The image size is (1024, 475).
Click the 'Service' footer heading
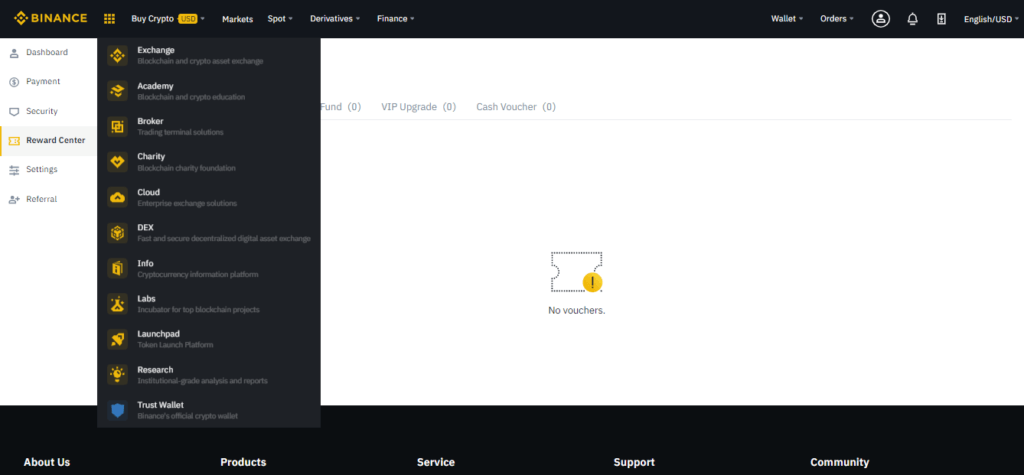click(x=436, y=462)
